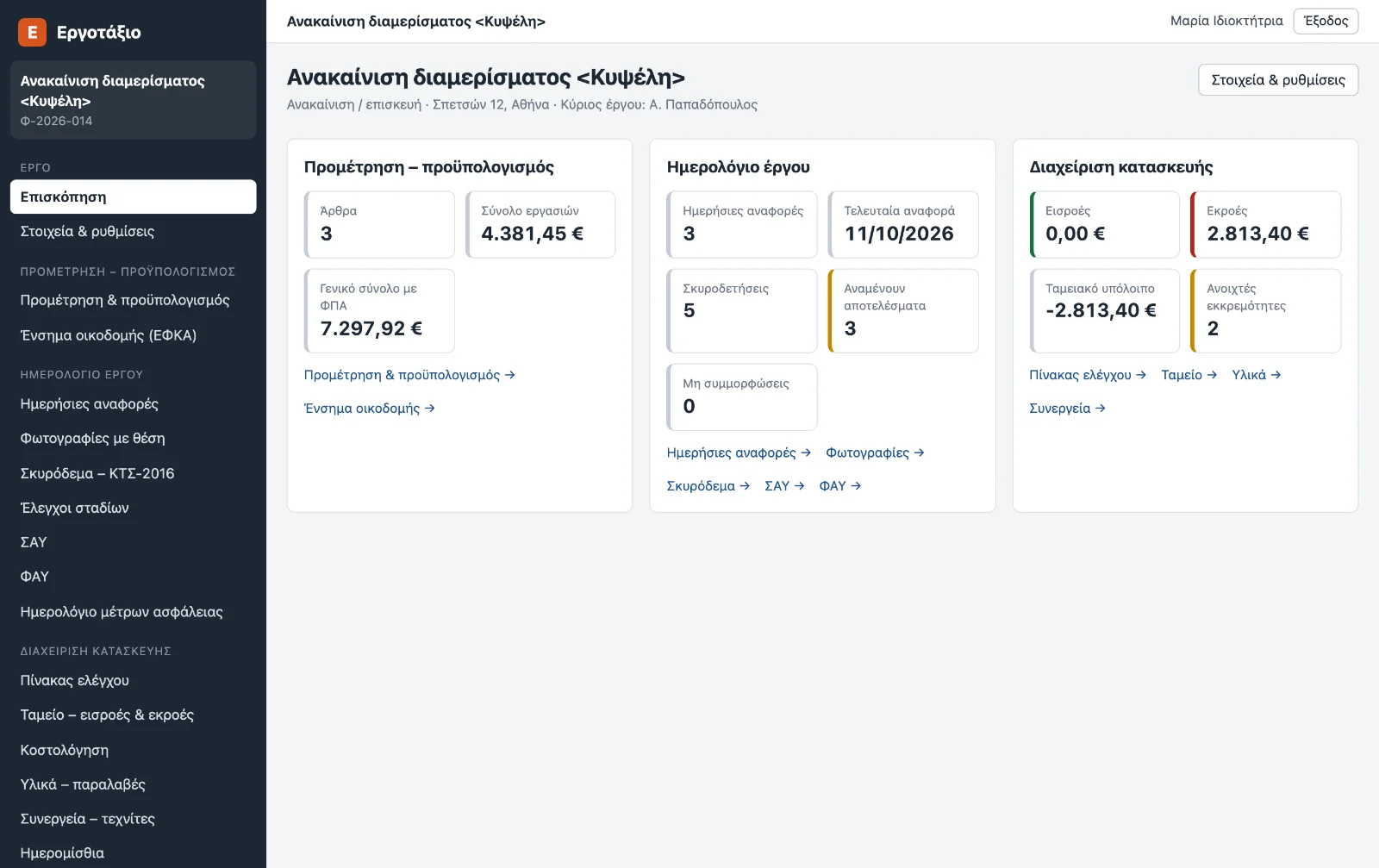Follow the Συνεργεία → link
1379x868 pixels.
pos(1067,409)
